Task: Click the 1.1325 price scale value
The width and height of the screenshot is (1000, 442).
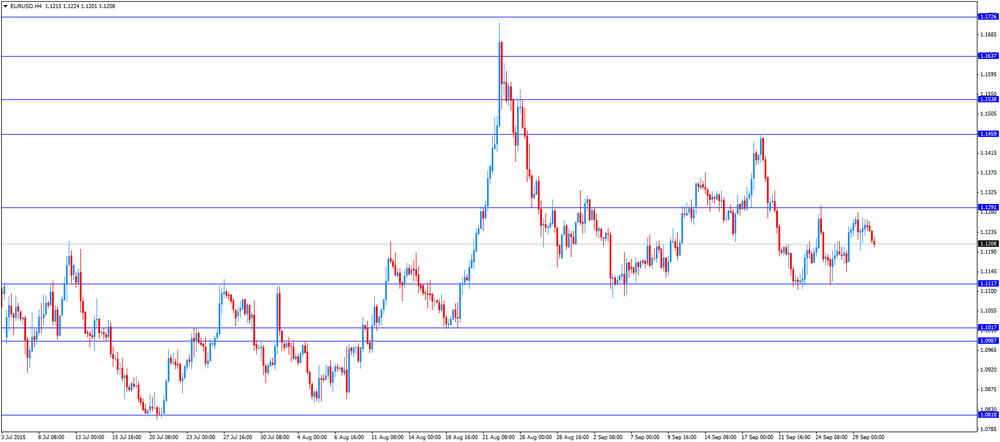Action: pyautogui.click(x=987, y=193)
